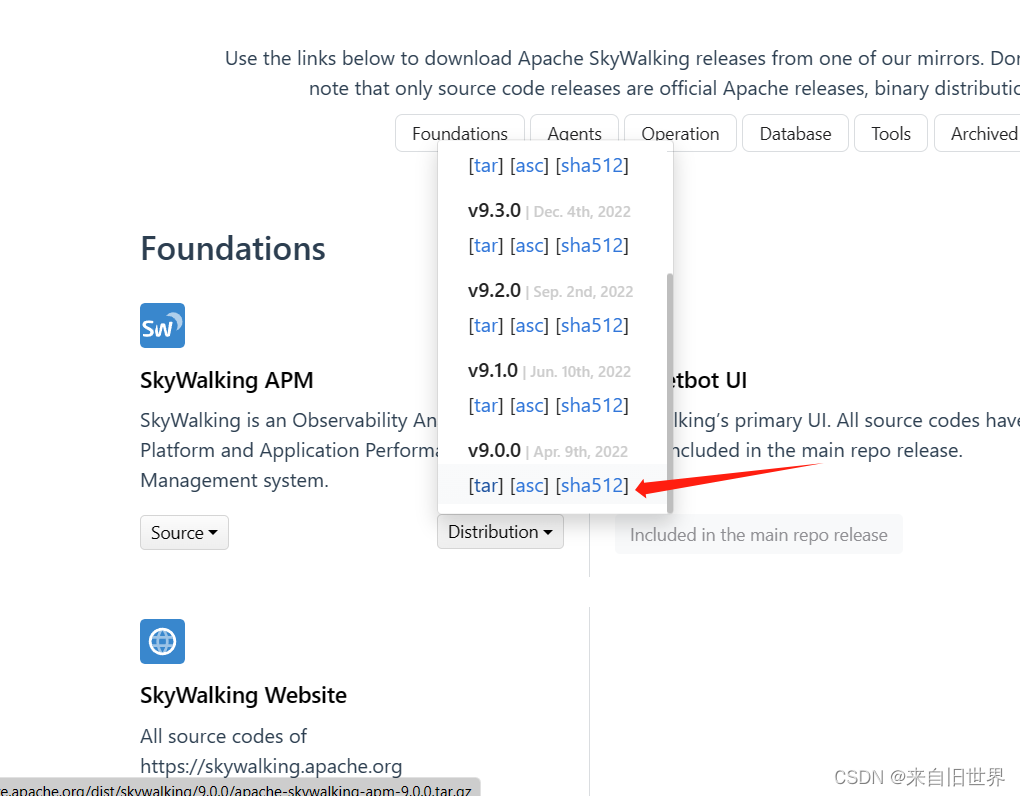Open the v9.0.0 sha512 checksum link
This screenshot has width=1020, height=796.
(x=592, y=485)
